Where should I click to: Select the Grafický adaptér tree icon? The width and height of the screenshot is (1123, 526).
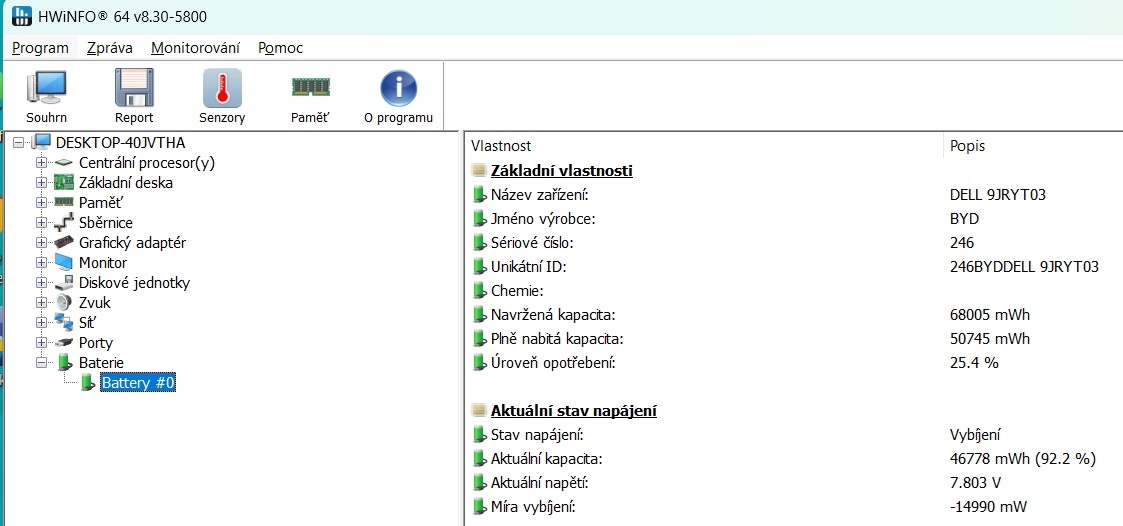pyautogui.click(x=64, y=243)
